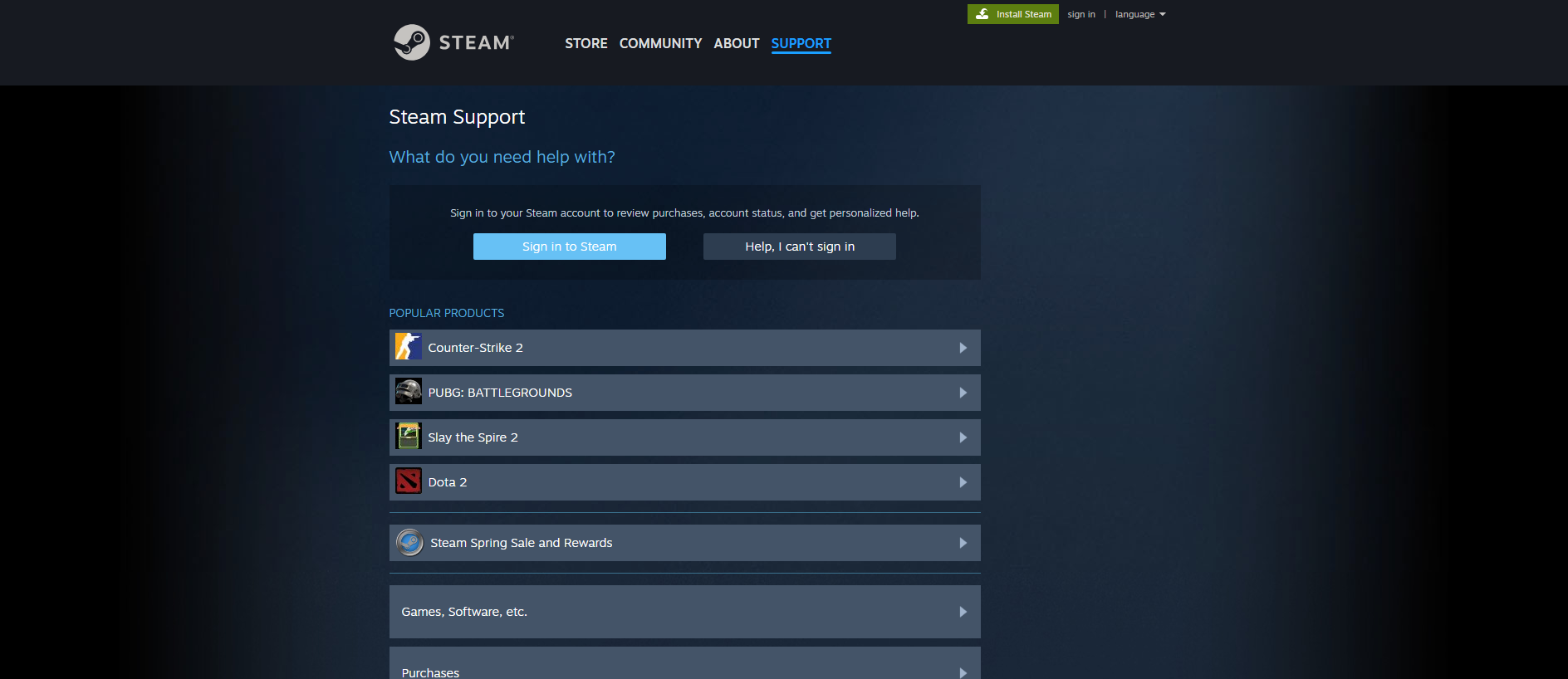Viewport: 1568px width, 679px height.
Task: Select Slay the Spire 2 text
Action: point(473,437)
